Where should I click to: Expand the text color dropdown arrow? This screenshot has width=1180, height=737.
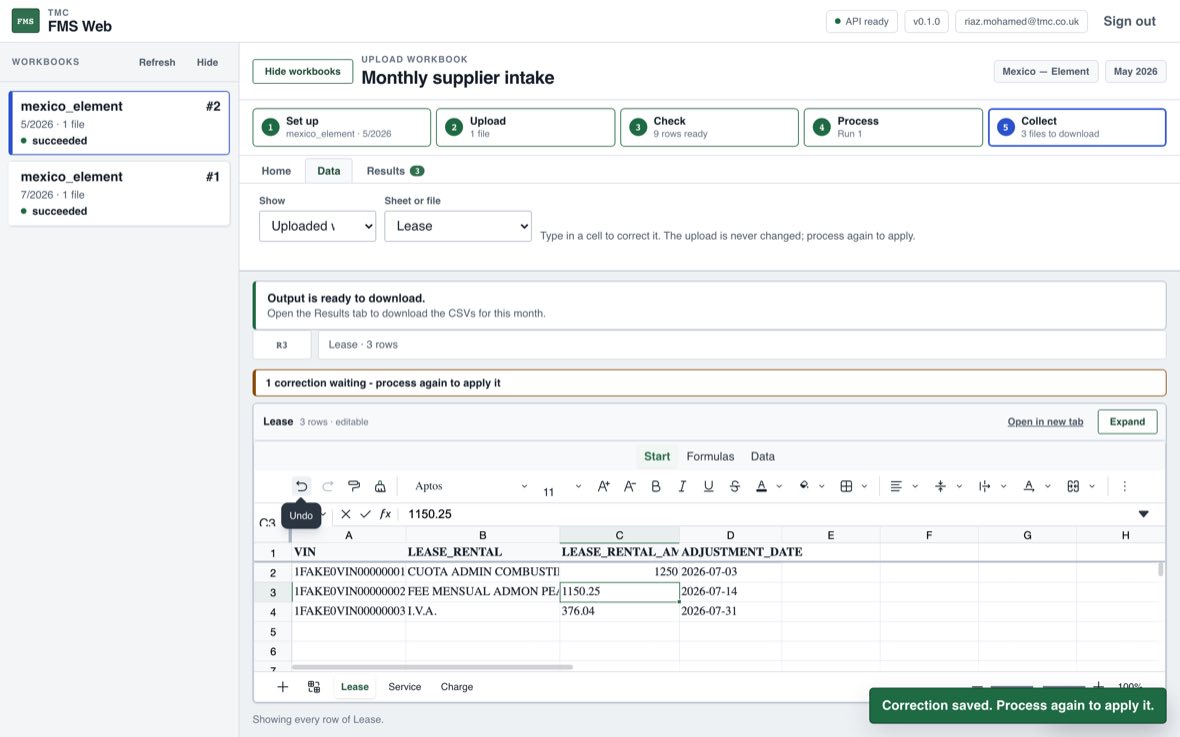click(779, 486)
